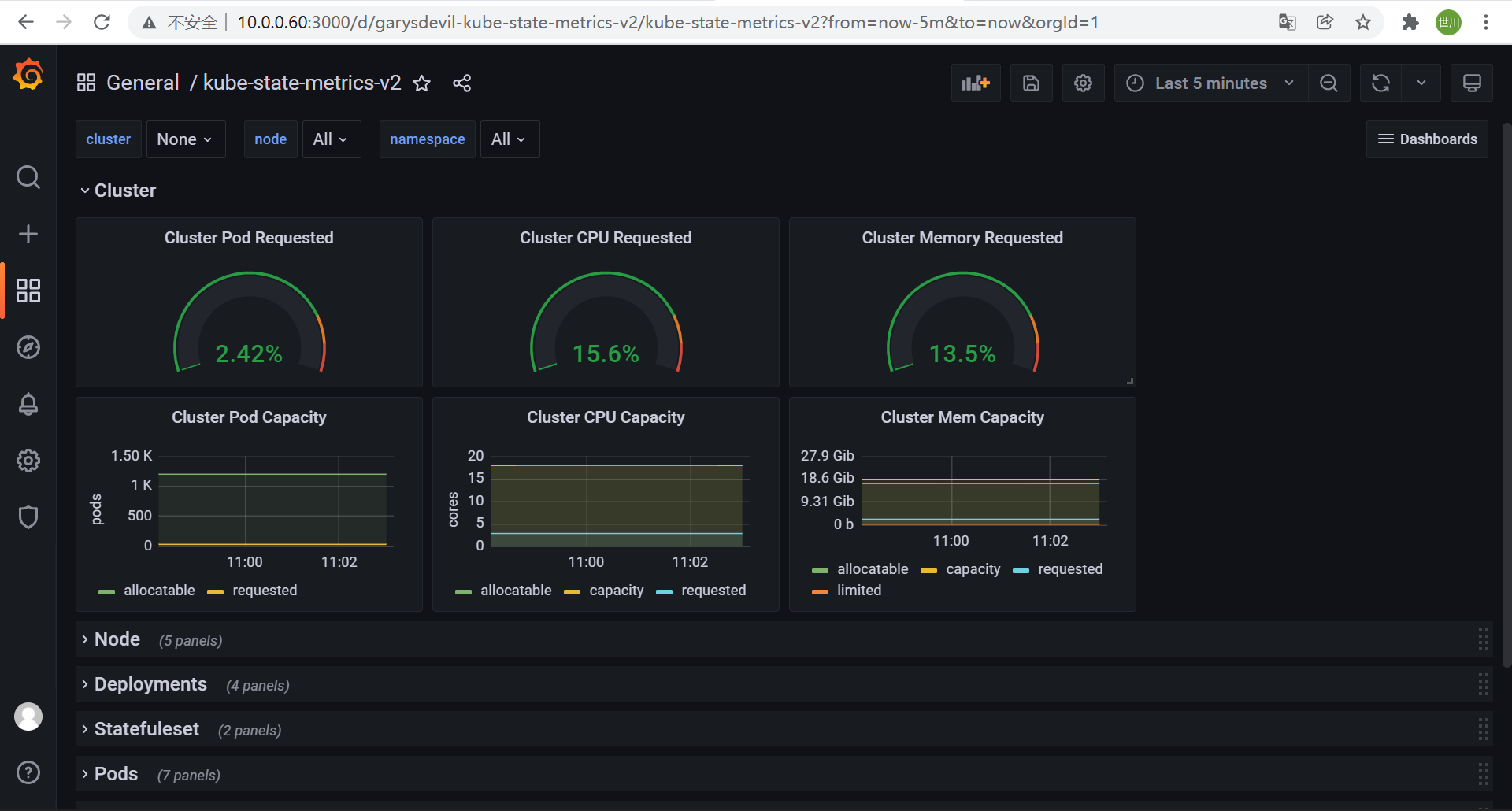Click the Add panel icon

(x=976, y=83)
